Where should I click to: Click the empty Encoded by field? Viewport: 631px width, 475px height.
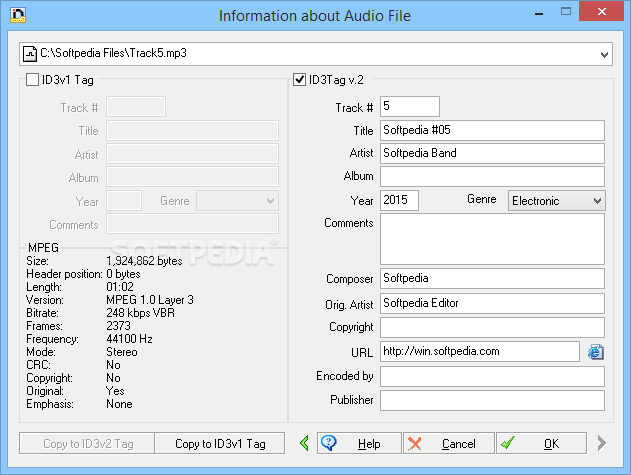point(492,376)
